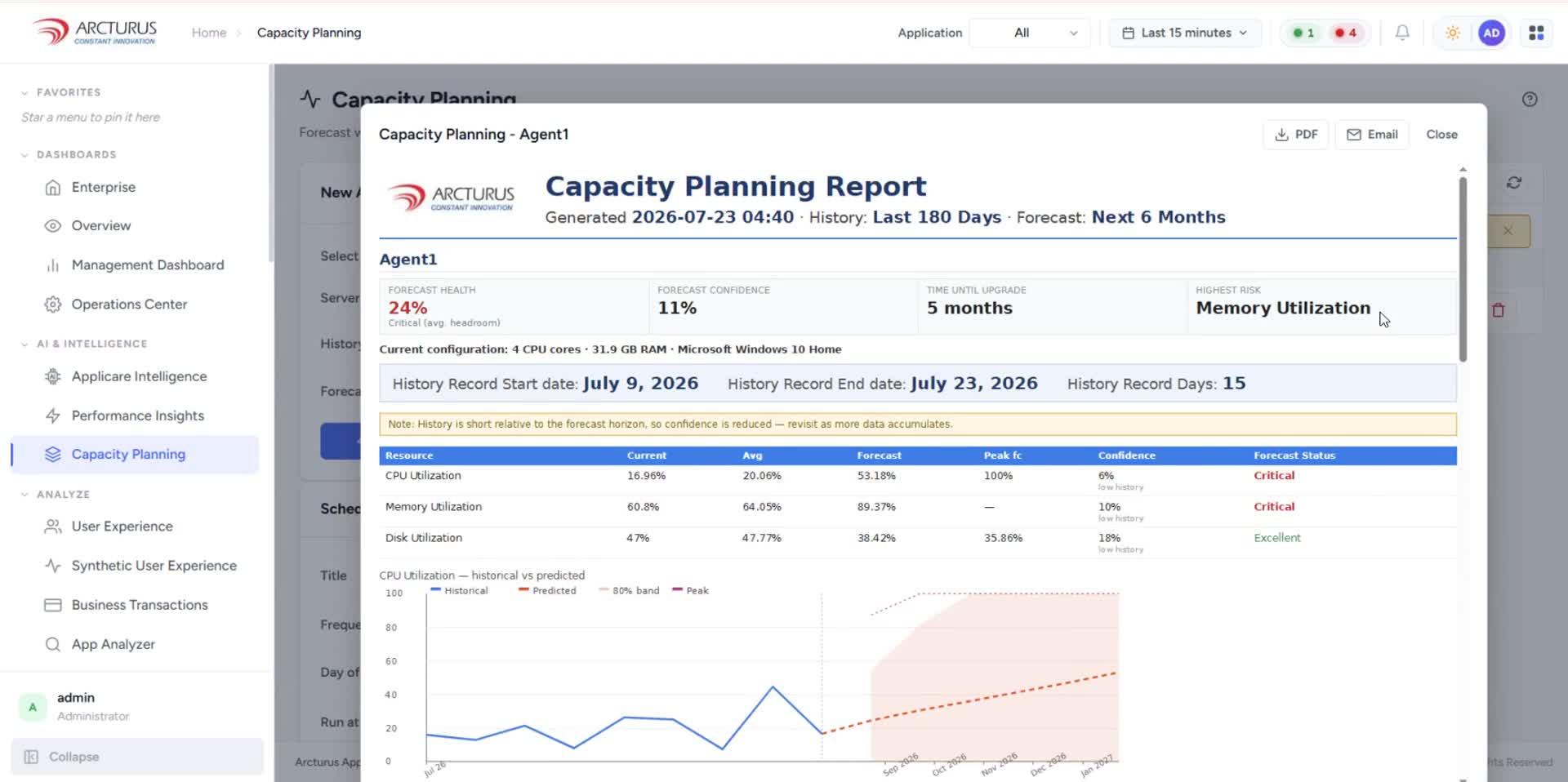Collapse the AI & Intelligence section

84,344
